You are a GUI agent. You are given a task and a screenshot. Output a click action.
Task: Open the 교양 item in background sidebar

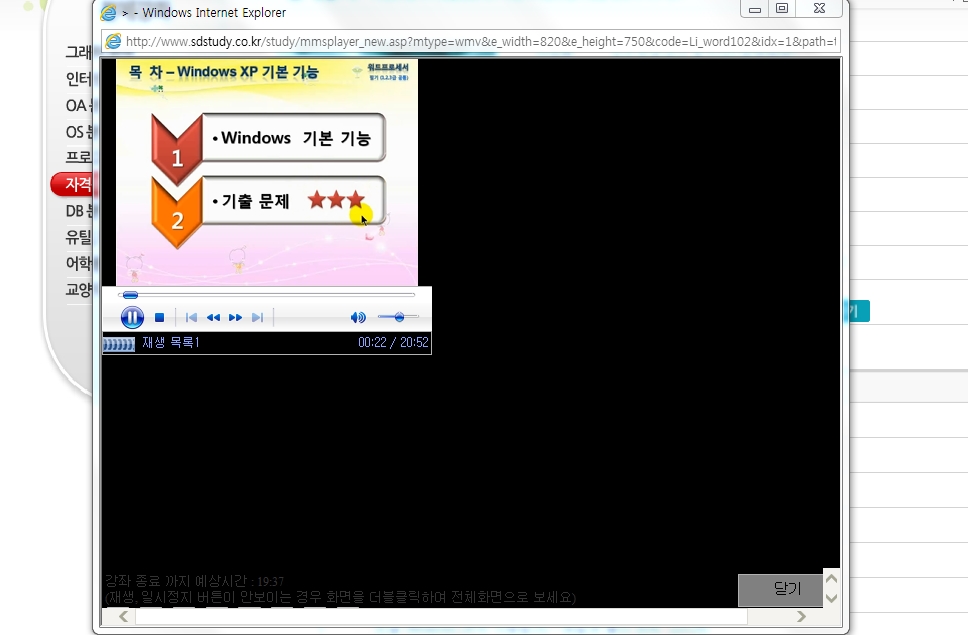(x=78, y=289)
